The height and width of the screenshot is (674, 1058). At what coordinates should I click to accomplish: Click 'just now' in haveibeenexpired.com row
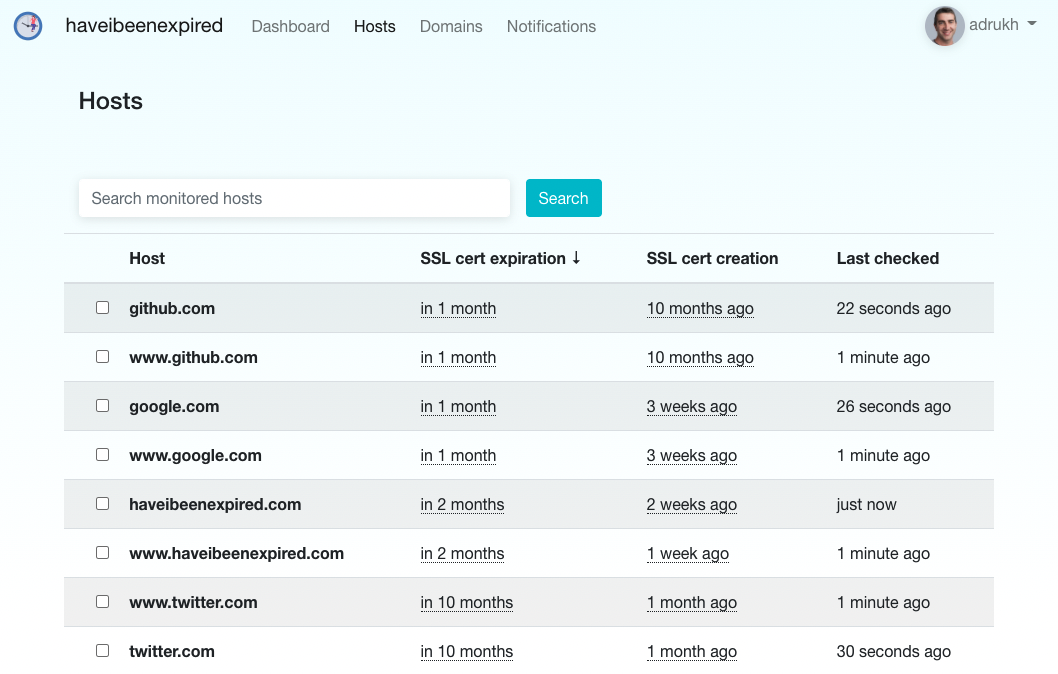click(866, 505)
